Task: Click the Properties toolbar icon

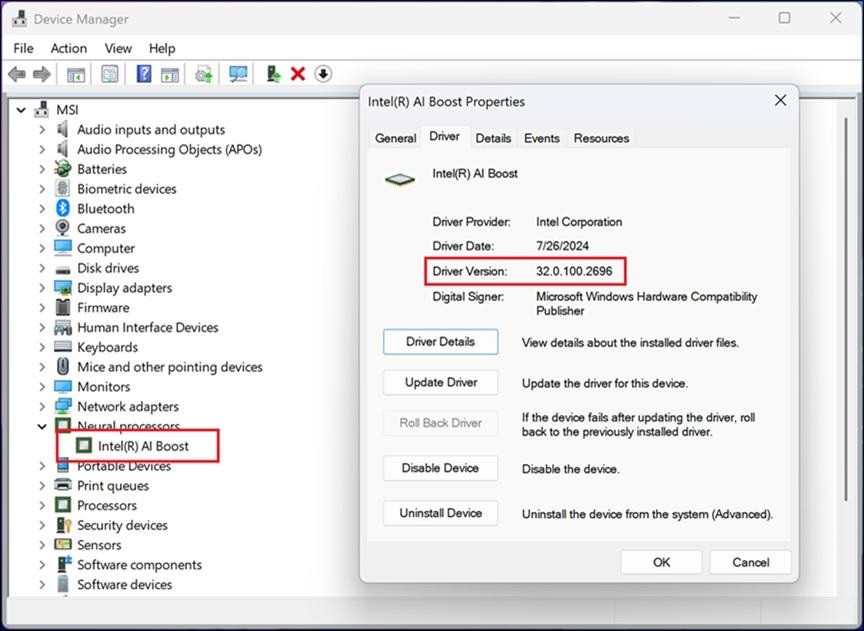Action: point(110,74)
